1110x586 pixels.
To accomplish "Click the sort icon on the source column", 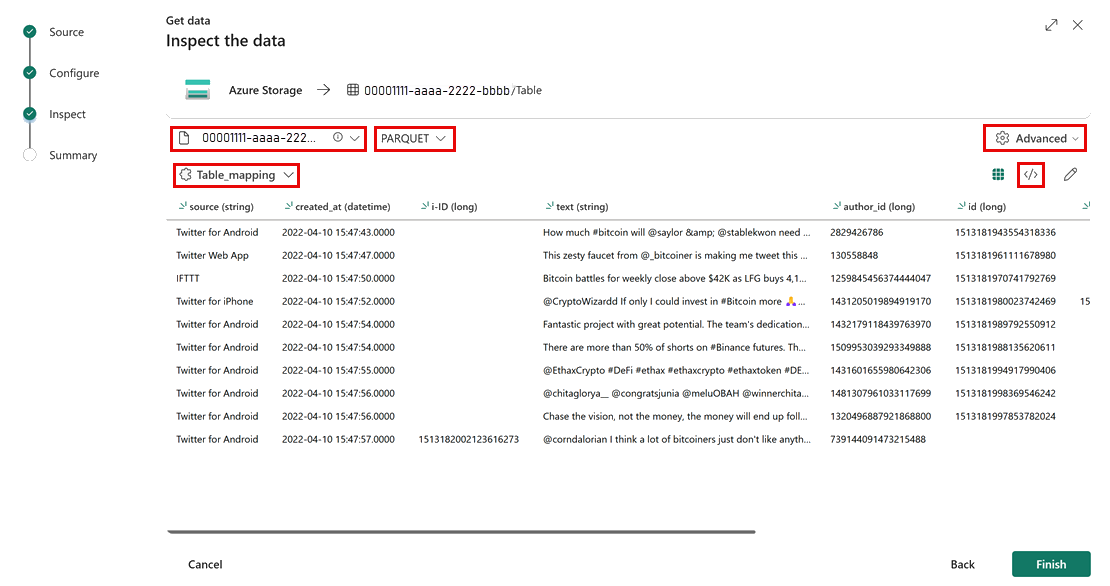I will tap(182, 207).
